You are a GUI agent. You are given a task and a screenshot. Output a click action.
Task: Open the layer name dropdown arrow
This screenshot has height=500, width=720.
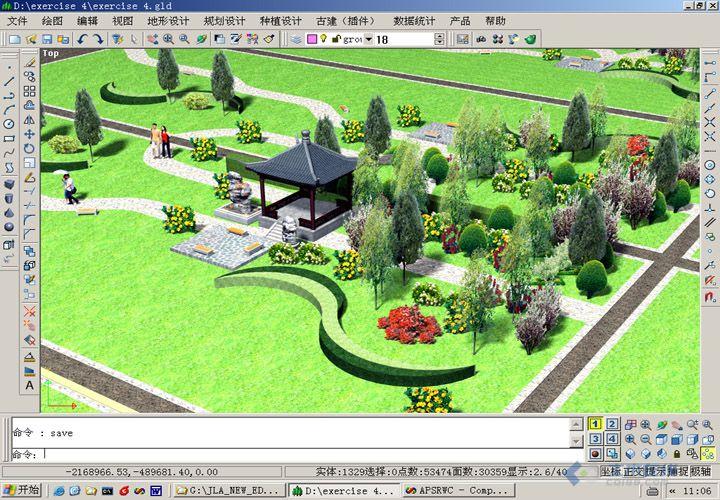[368, 39]
